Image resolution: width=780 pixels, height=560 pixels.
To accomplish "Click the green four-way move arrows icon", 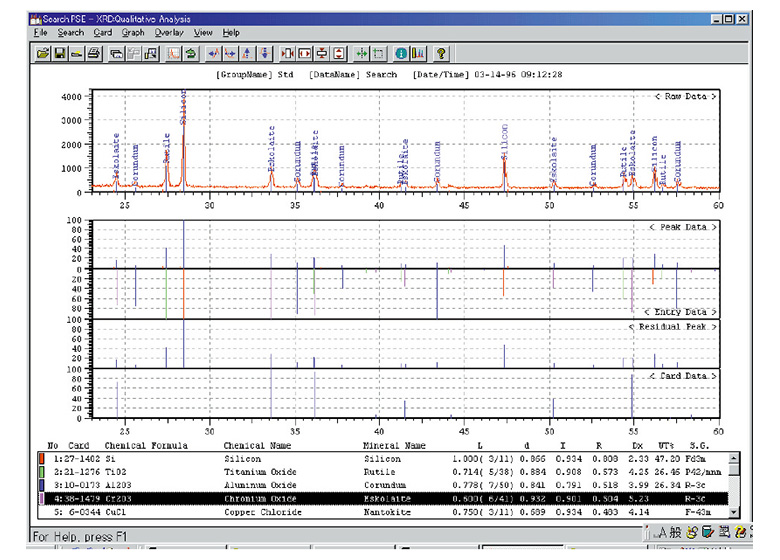I will click(362, 53).
